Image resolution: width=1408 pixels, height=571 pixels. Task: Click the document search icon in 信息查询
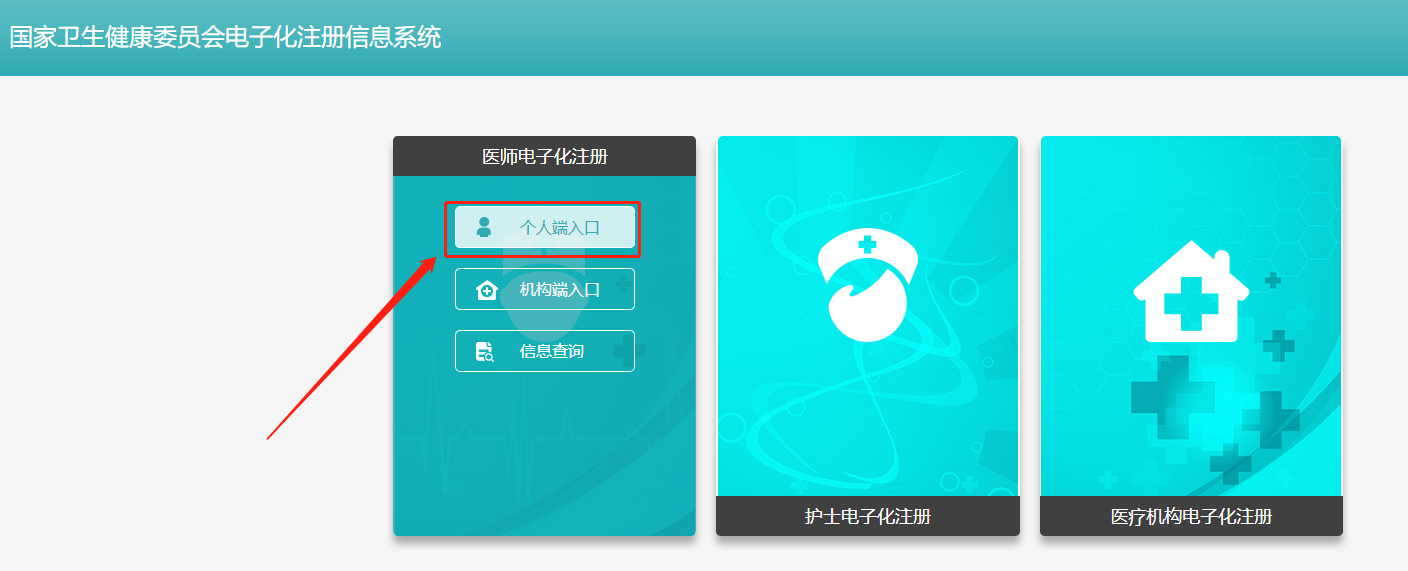coord(485,351)
